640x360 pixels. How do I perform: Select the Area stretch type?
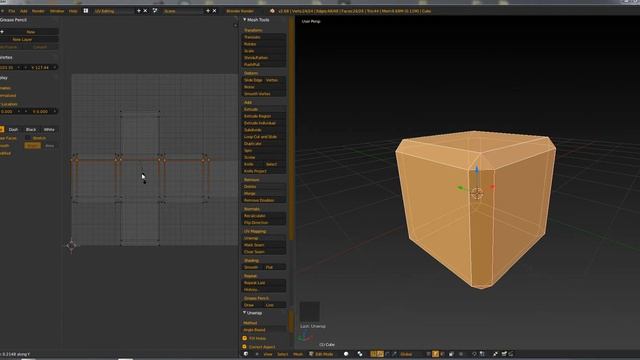pos(49,146)
